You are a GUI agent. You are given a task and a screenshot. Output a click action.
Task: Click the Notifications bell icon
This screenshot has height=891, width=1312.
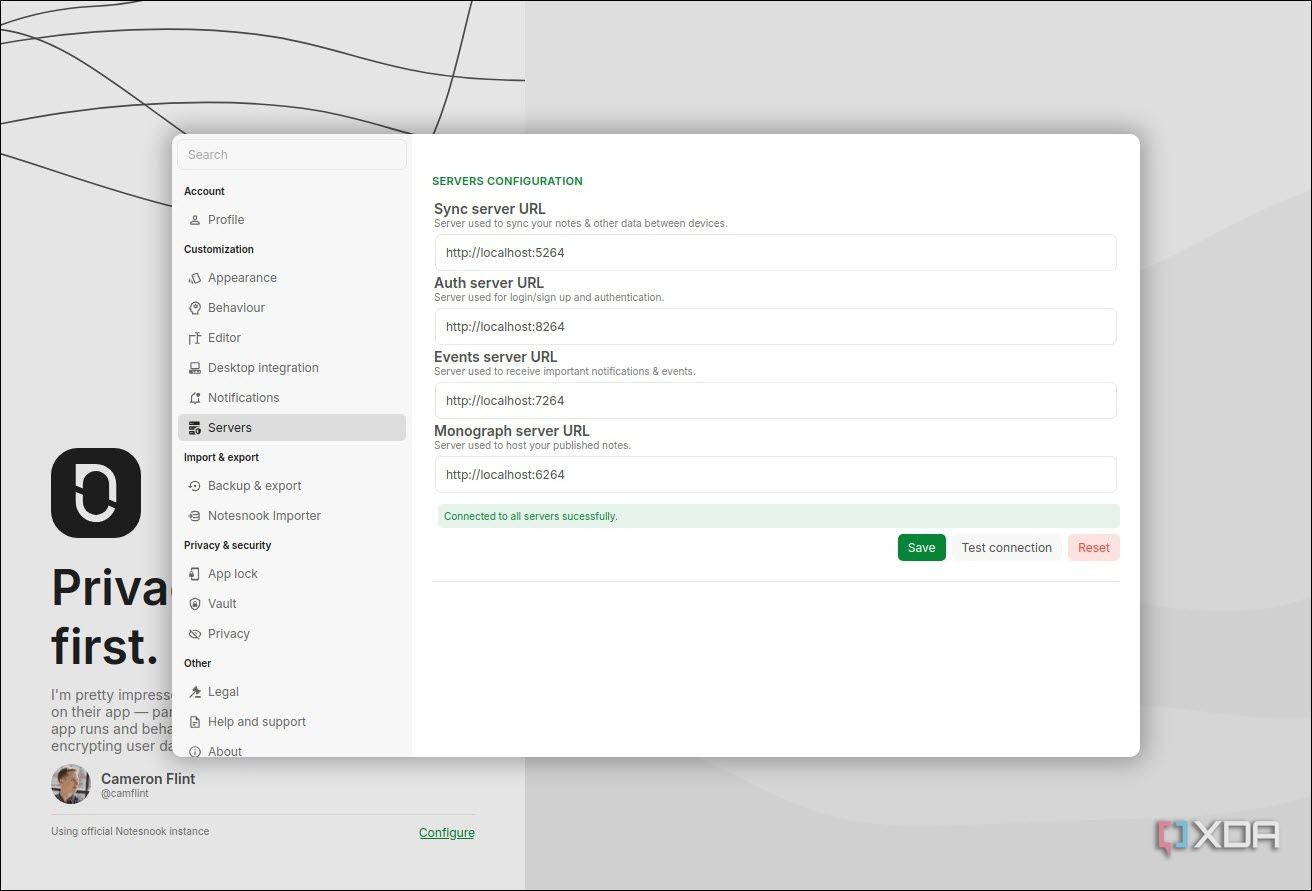tap(195, 398)
